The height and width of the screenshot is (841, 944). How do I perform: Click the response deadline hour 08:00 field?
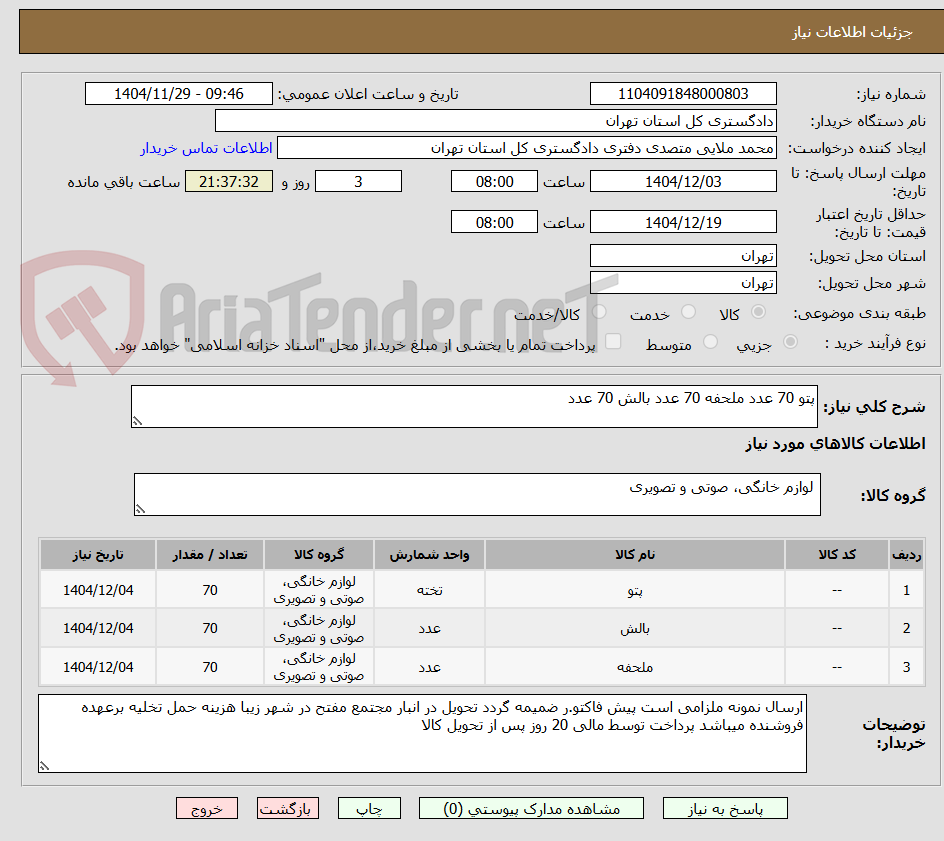coord(494,181)
